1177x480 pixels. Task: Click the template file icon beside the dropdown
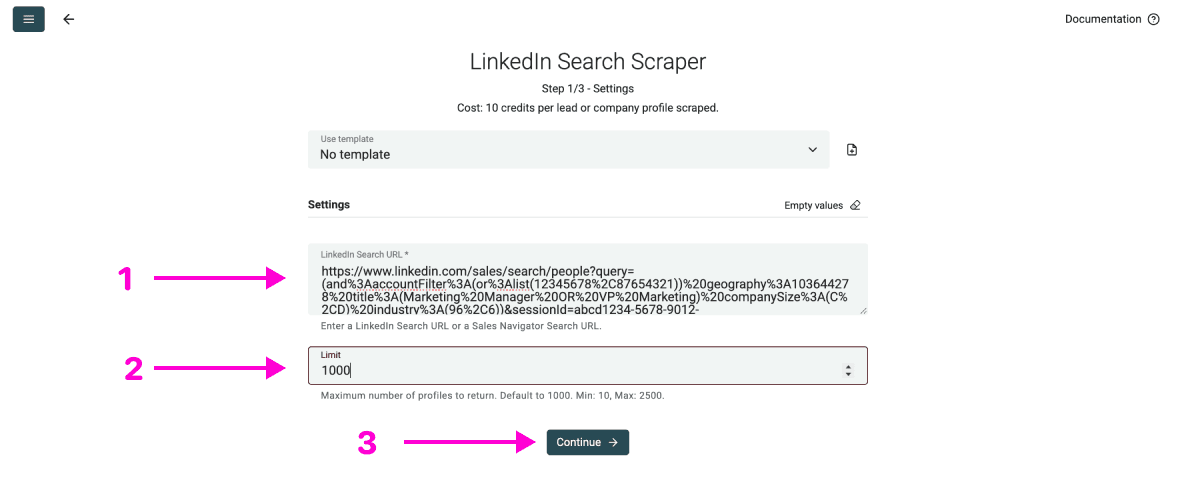[x=852, y=150]
